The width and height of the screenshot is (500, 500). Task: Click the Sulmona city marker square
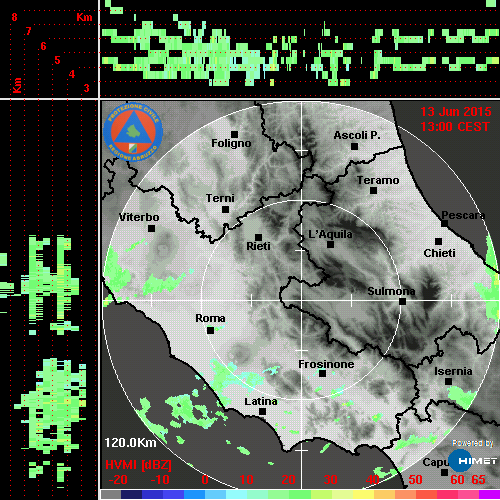point(403,302)
